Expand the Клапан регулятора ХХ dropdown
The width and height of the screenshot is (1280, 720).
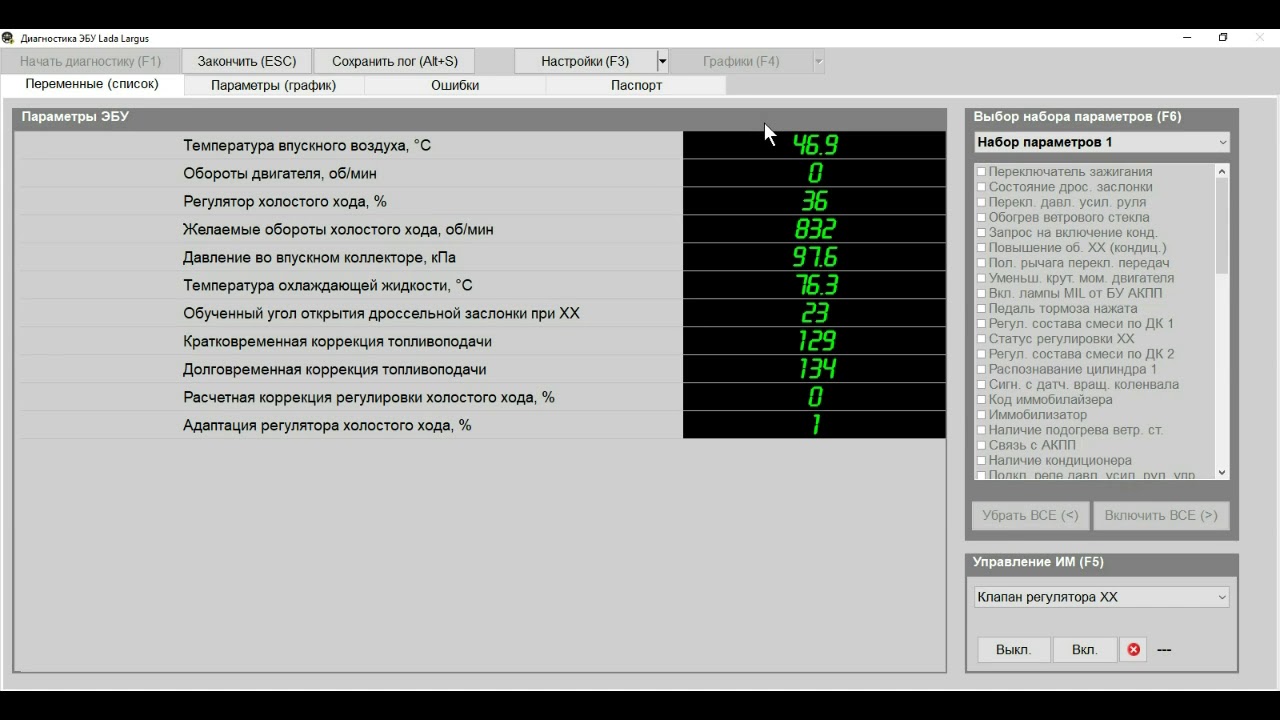1101,597
